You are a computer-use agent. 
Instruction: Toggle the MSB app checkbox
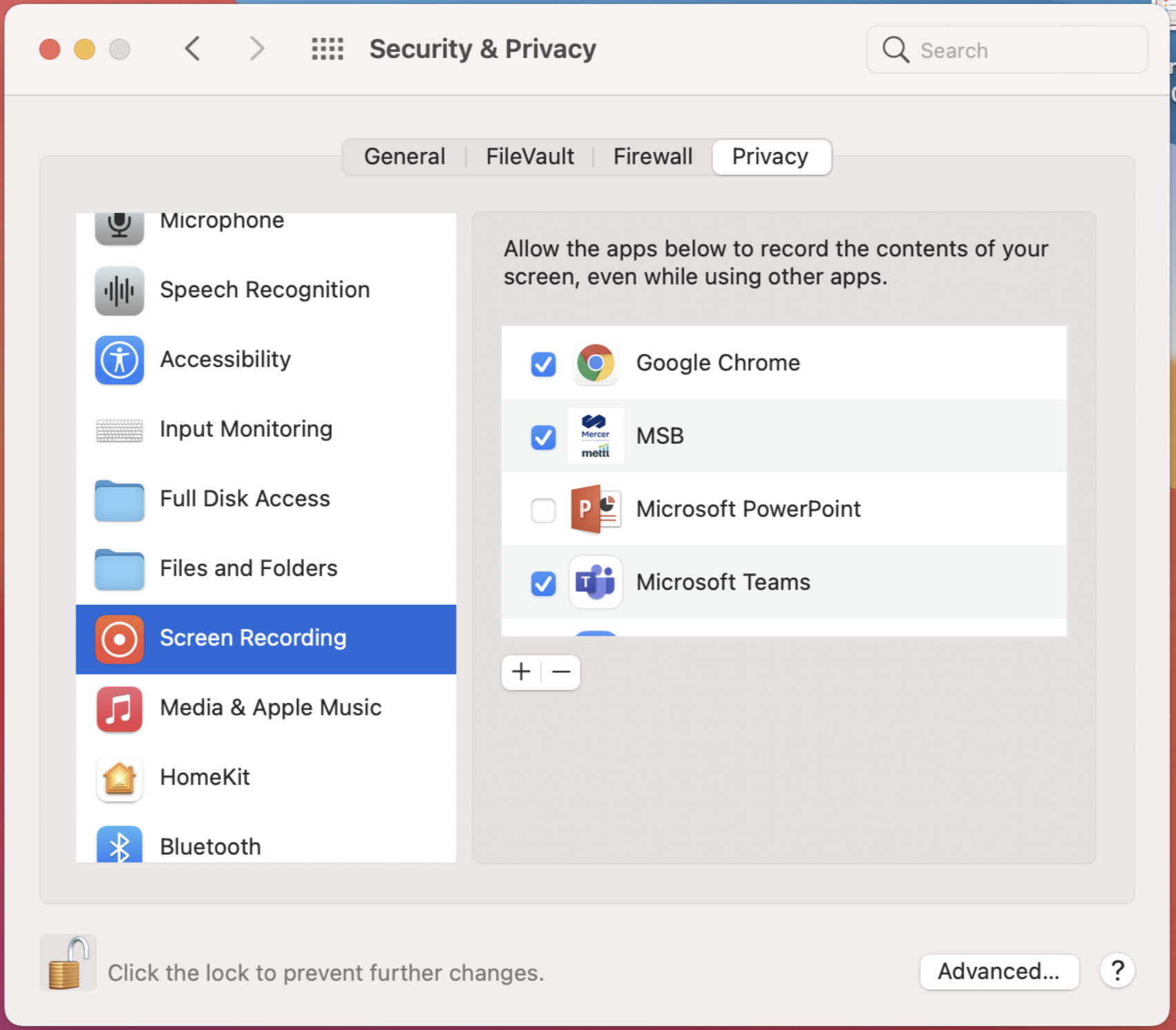click(x=543, y=437)
